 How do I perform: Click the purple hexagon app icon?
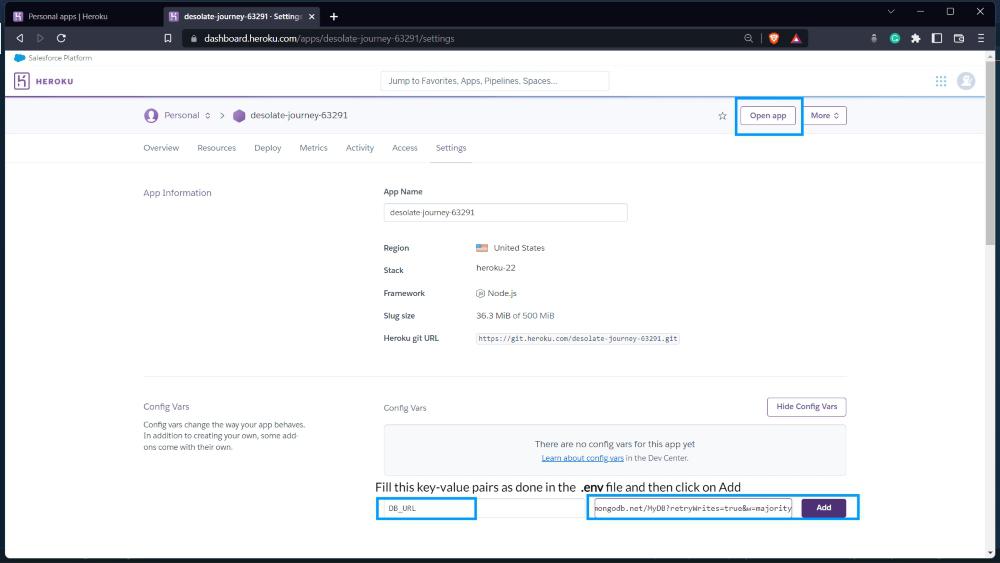click(239, 115)
